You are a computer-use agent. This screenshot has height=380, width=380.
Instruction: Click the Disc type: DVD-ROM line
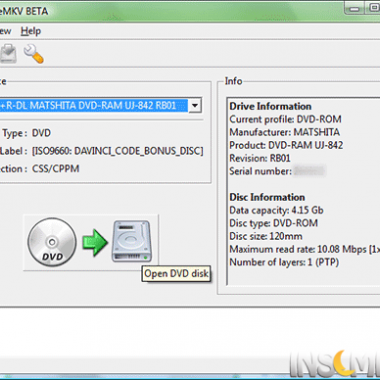273,223
